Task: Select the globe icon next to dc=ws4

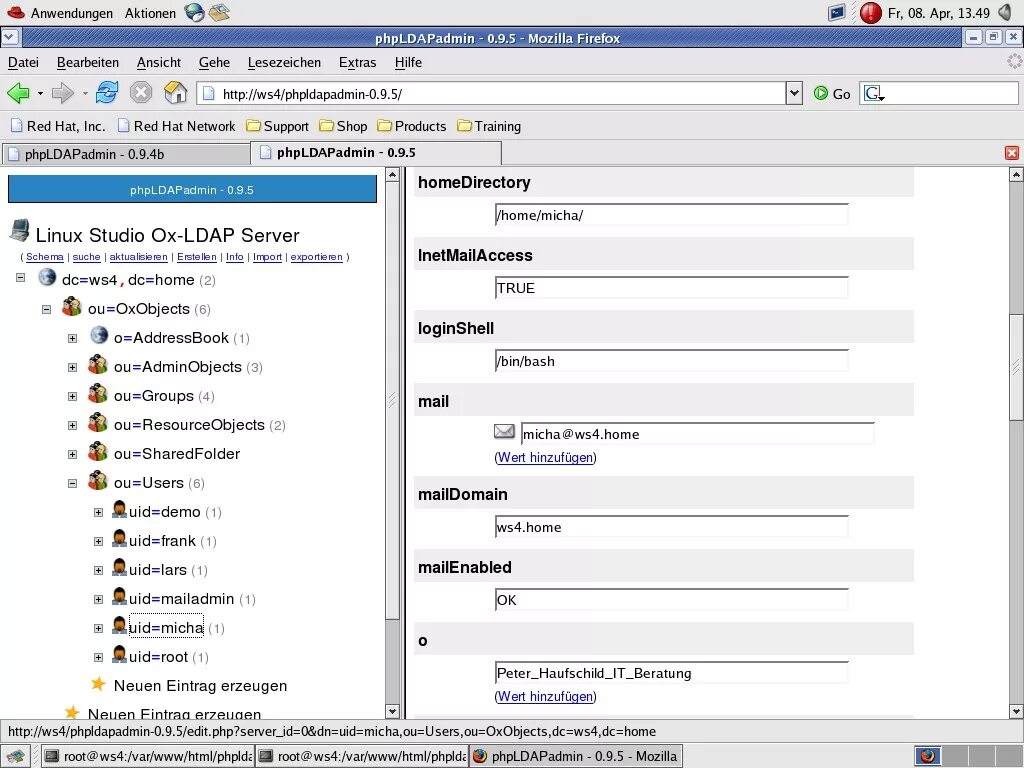Action: tap(46, 279)
